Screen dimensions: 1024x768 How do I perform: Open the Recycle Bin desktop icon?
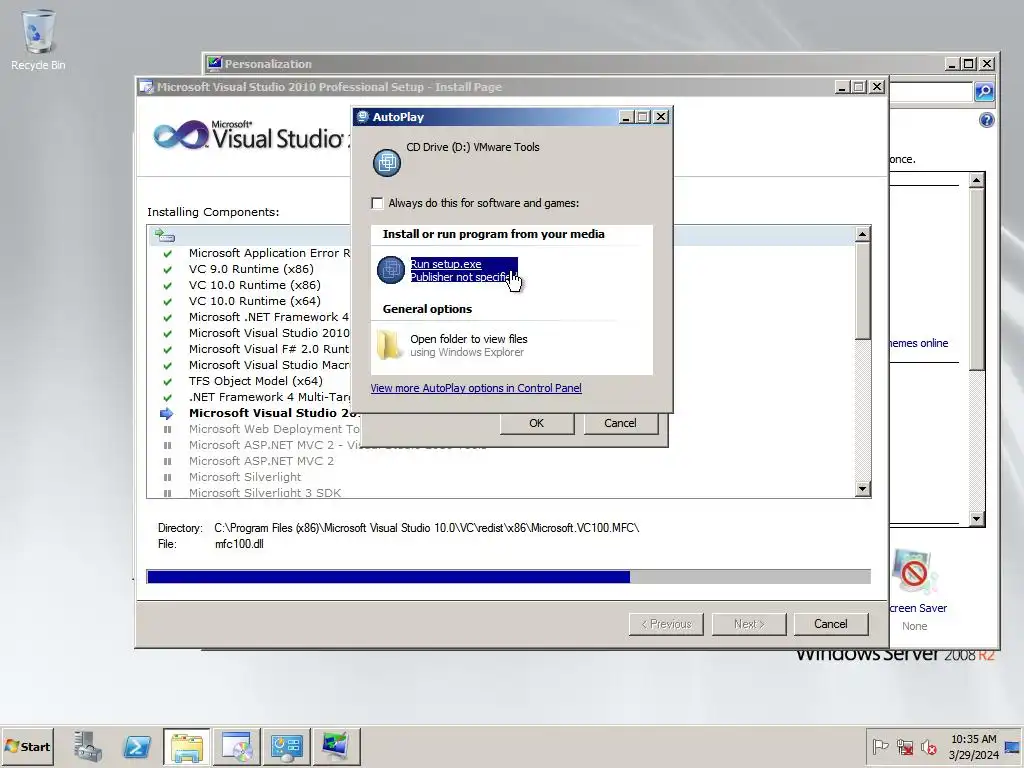click(38, 39)
